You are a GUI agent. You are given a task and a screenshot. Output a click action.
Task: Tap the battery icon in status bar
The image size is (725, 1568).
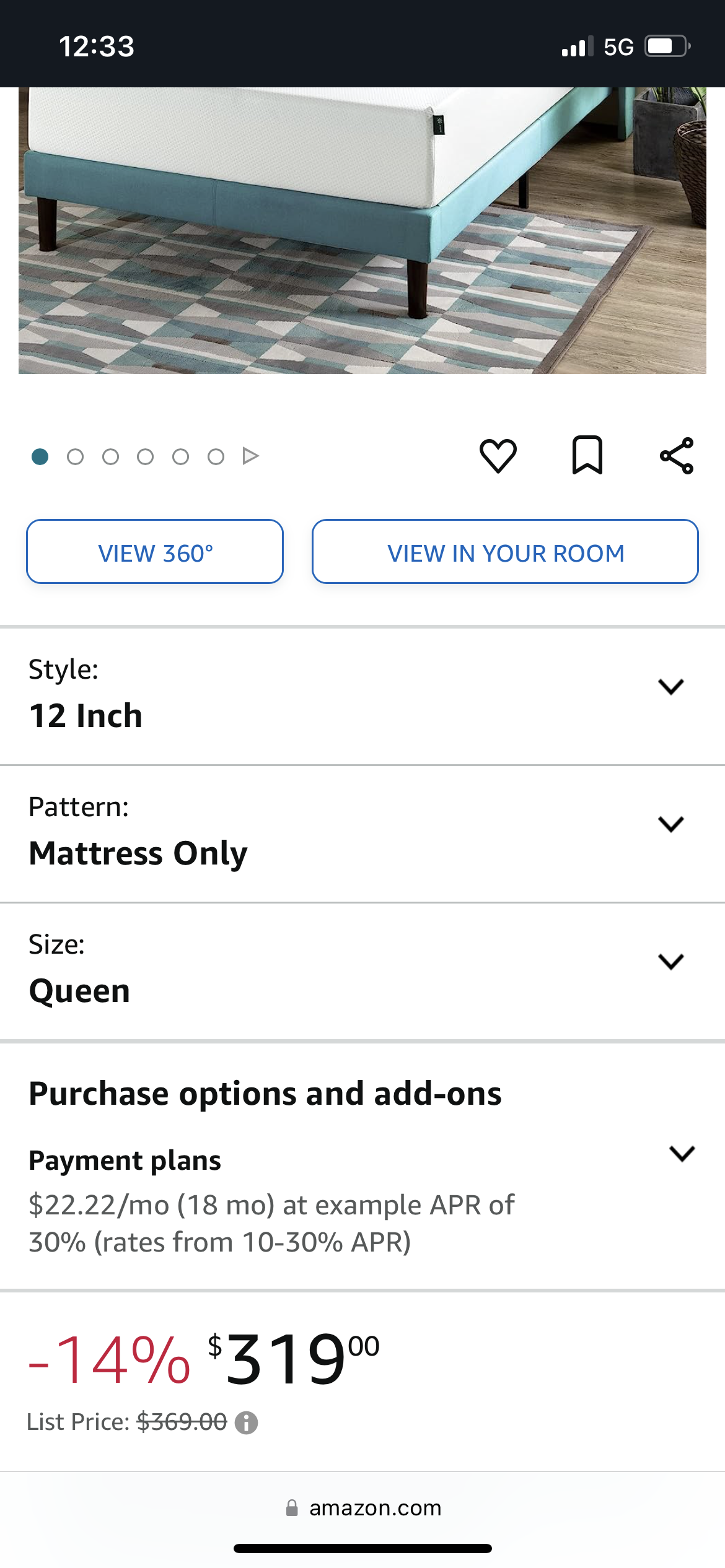(667, 46)
